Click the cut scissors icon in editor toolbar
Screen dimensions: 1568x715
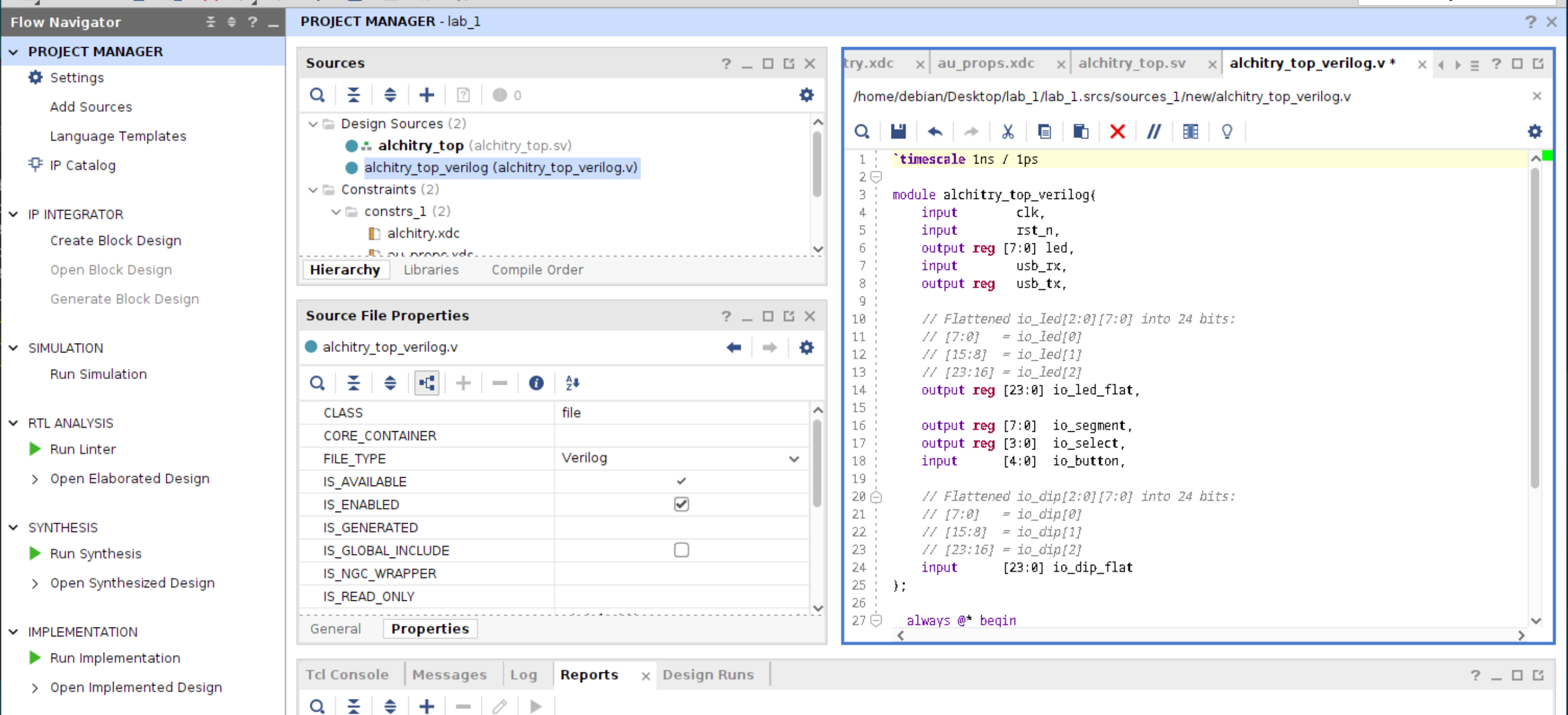click(x=1007, y=131)
